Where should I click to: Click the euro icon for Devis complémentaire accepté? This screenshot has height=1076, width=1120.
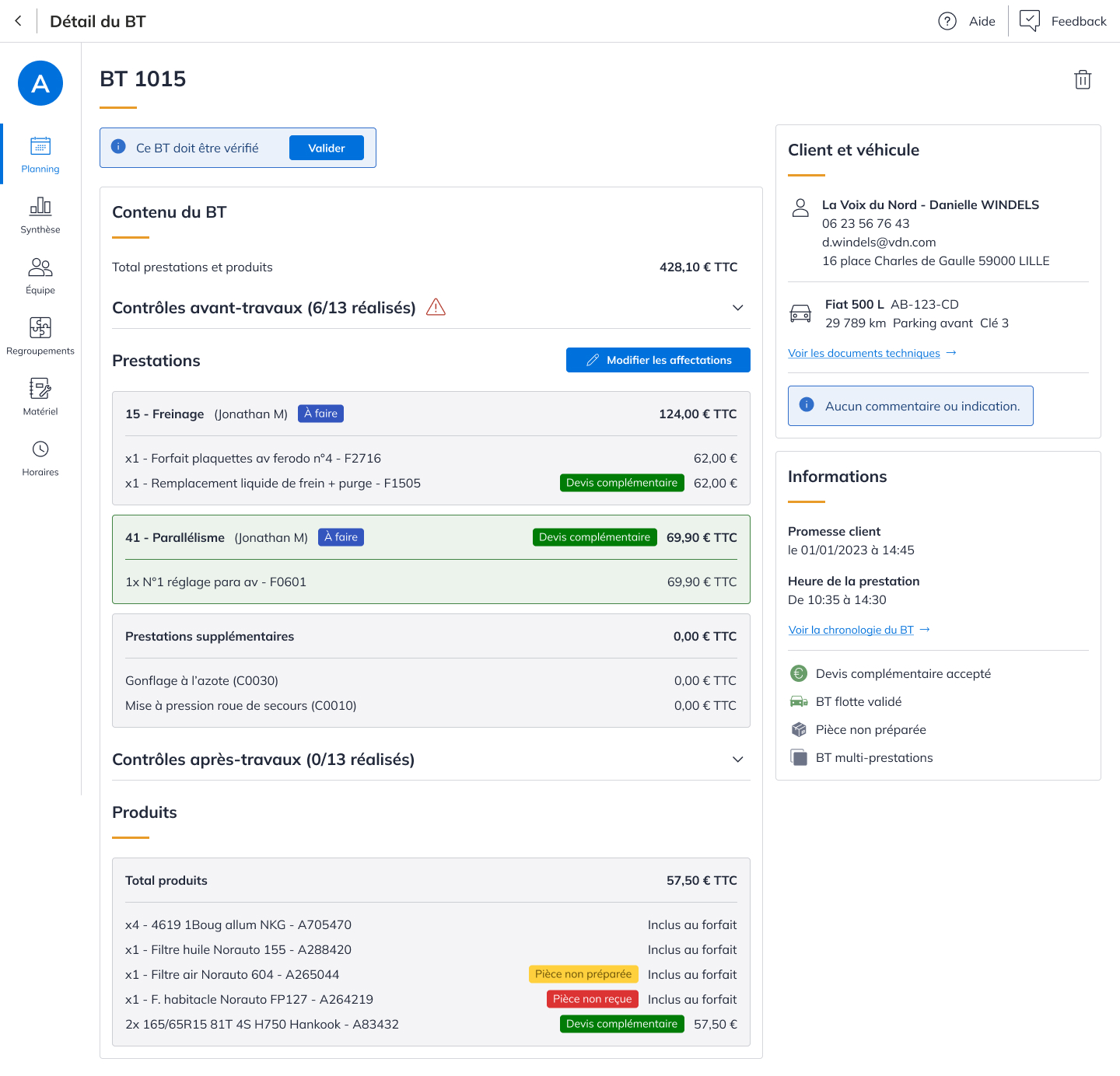pos(799,673)
